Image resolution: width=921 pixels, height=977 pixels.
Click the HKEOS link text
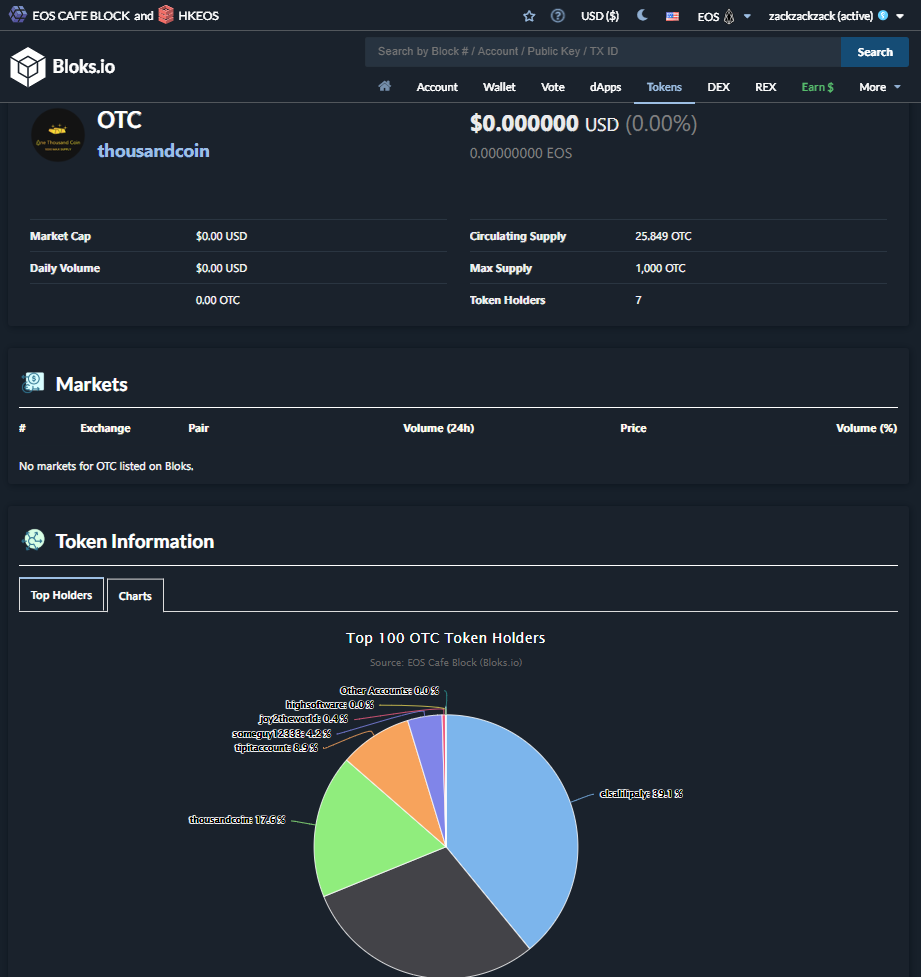pyautogui.click(x=198, y=16)
